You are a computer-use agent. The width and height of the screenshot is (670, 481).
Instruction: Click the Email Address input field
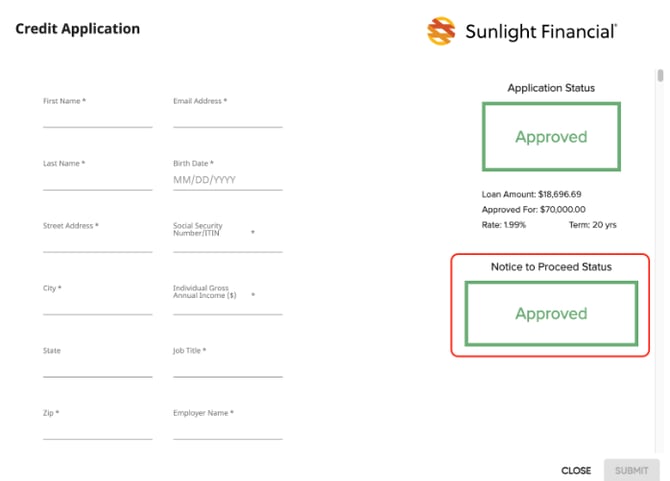click(227, 118)
